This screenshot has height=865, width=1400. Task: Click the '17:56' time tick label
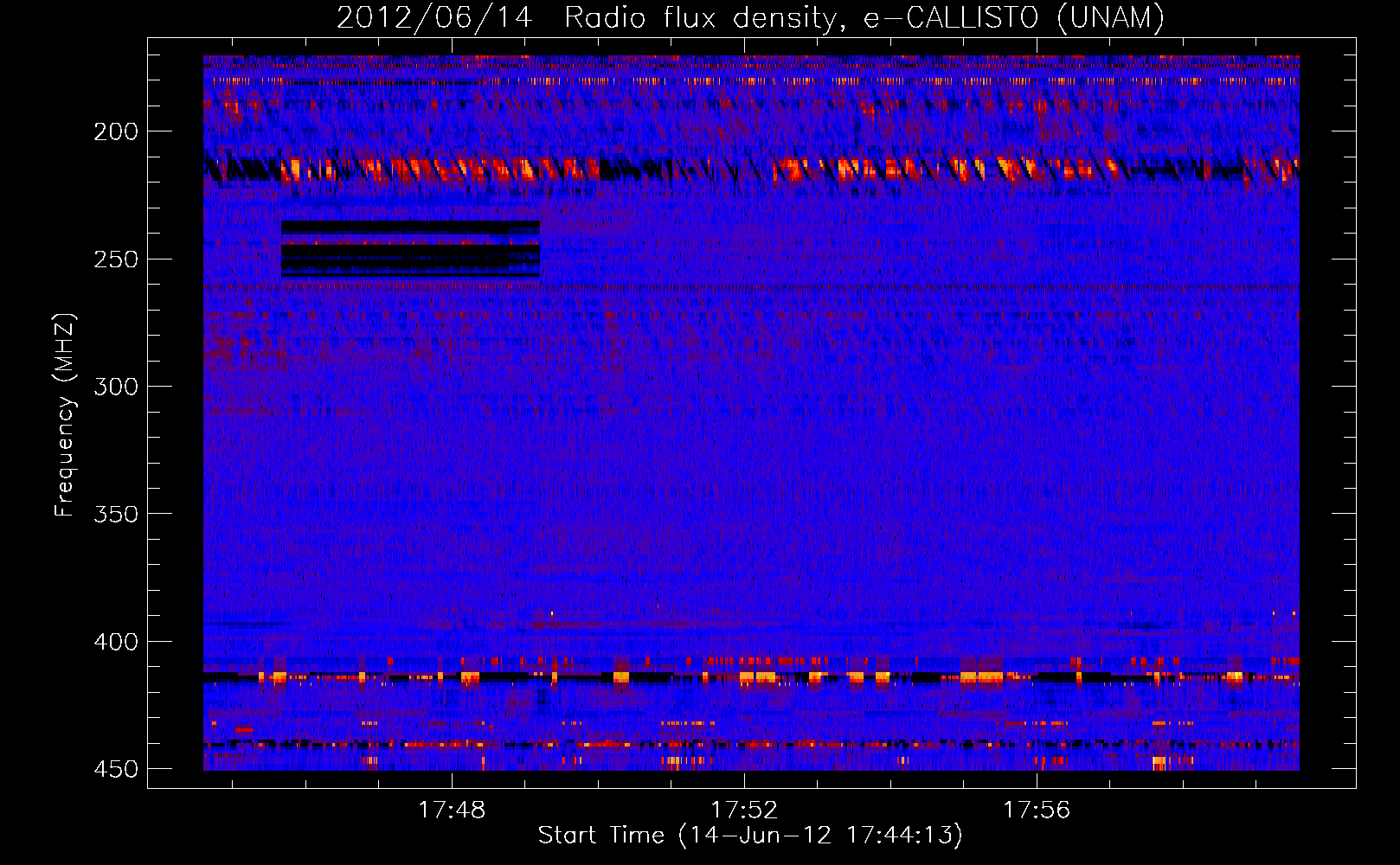(1037, 811)
